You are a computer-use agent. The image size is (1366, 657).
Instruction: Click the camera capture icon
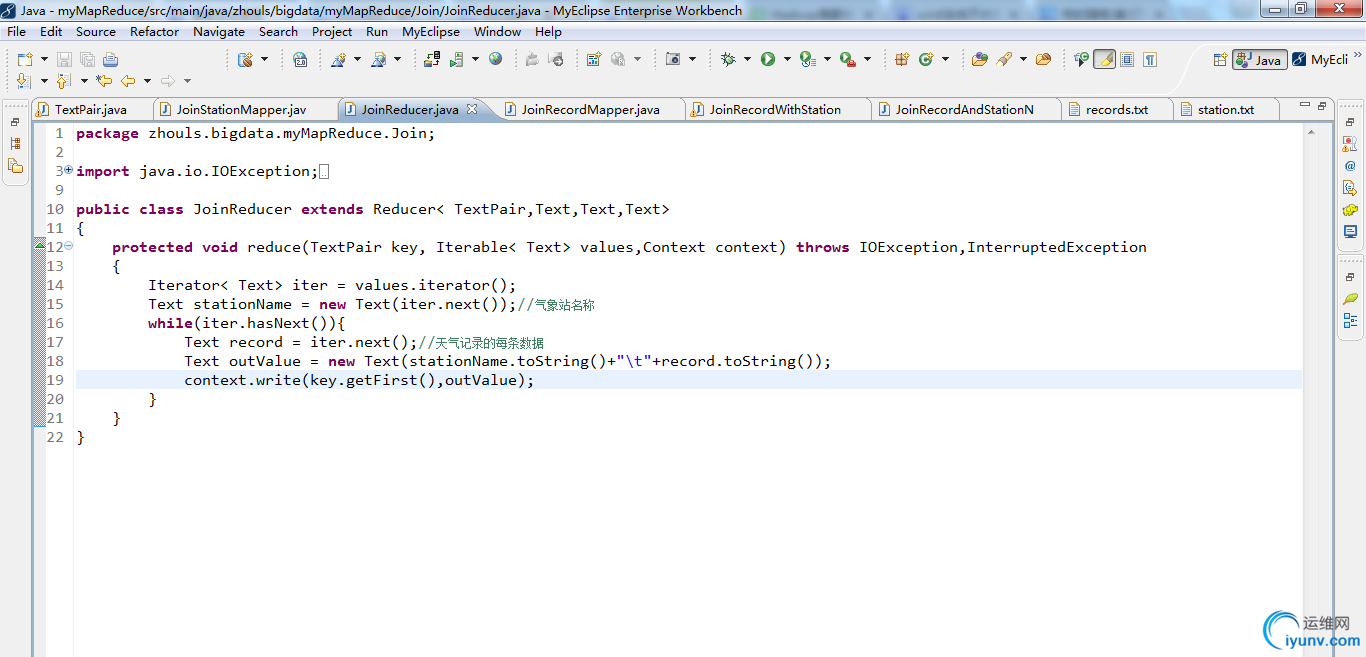(673, 59)
